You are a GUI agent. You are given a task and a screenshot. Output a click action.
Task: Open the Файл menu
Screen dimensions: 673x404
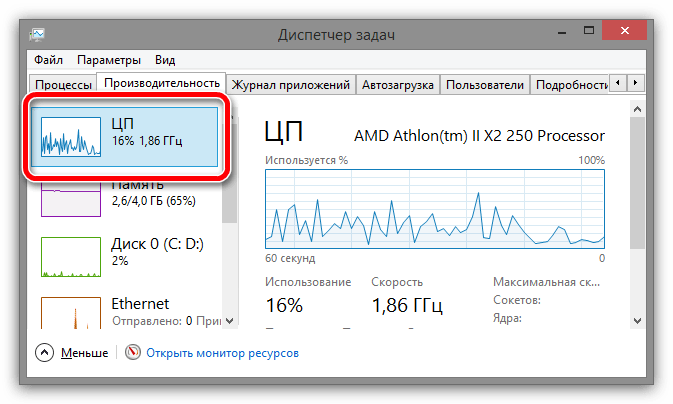coord(49,60)
